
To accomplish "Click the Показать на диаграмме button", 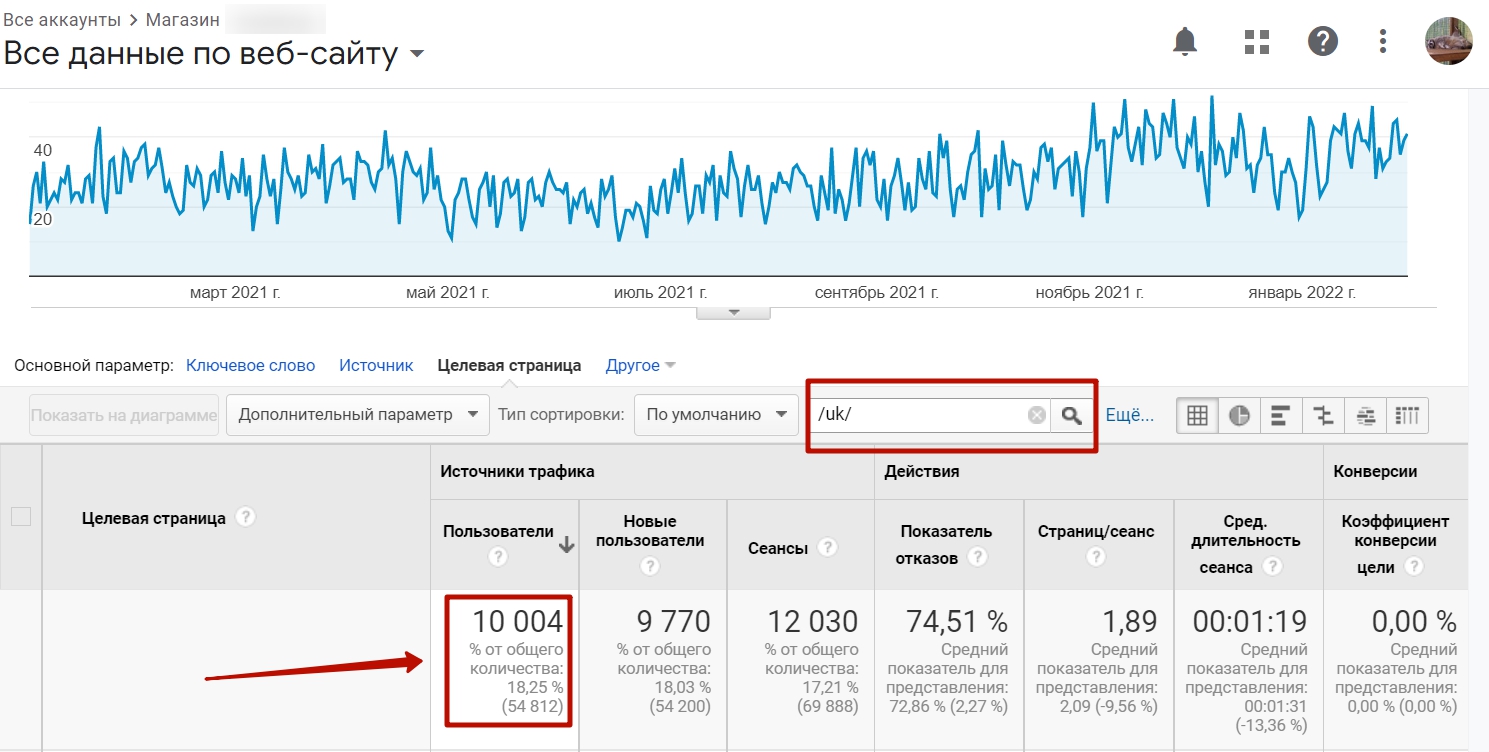I will (x=124, y=415).
